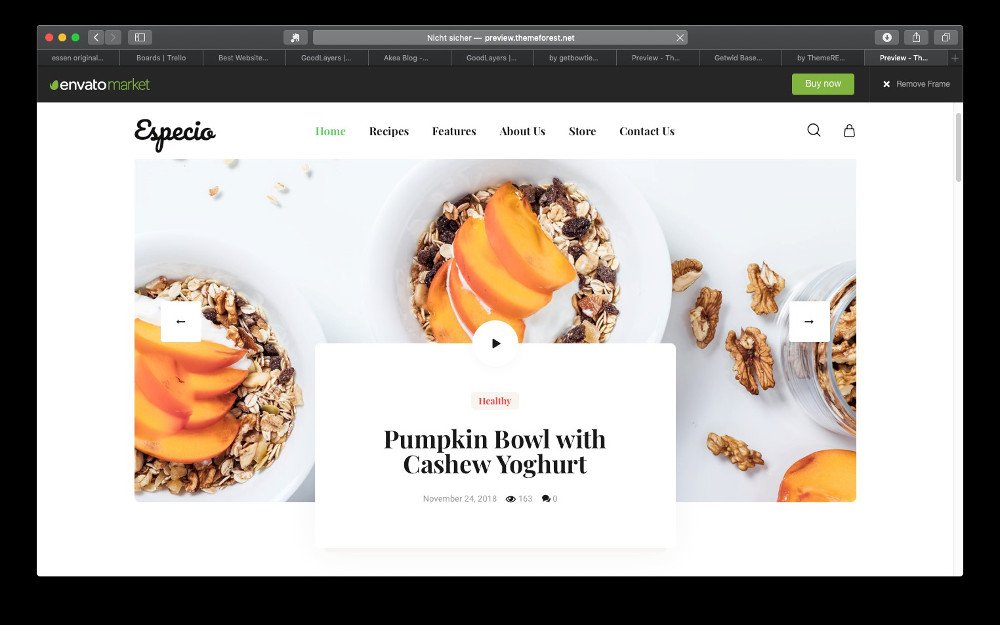Click the Especio logo
1000x625 pixels.
[x=175, y=134]
